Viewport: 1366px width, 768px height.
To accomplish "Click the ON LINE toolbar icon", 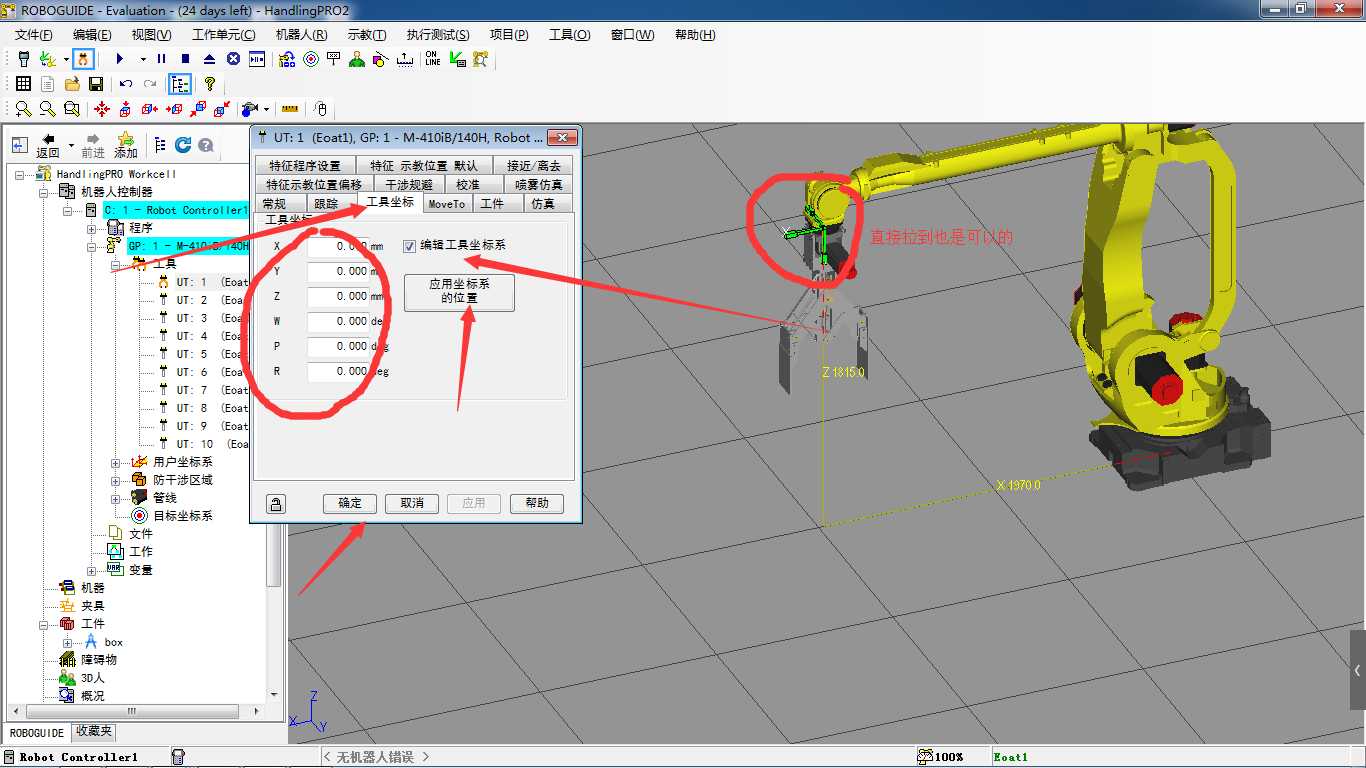I will 433,59.
